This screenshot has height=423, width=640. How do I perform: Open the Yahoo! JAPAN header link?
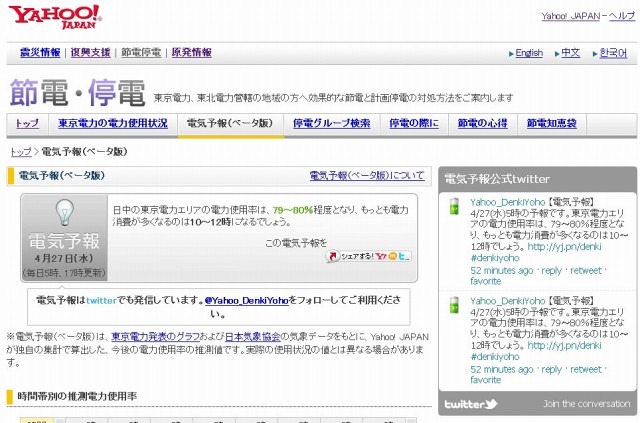pos(571,16)
